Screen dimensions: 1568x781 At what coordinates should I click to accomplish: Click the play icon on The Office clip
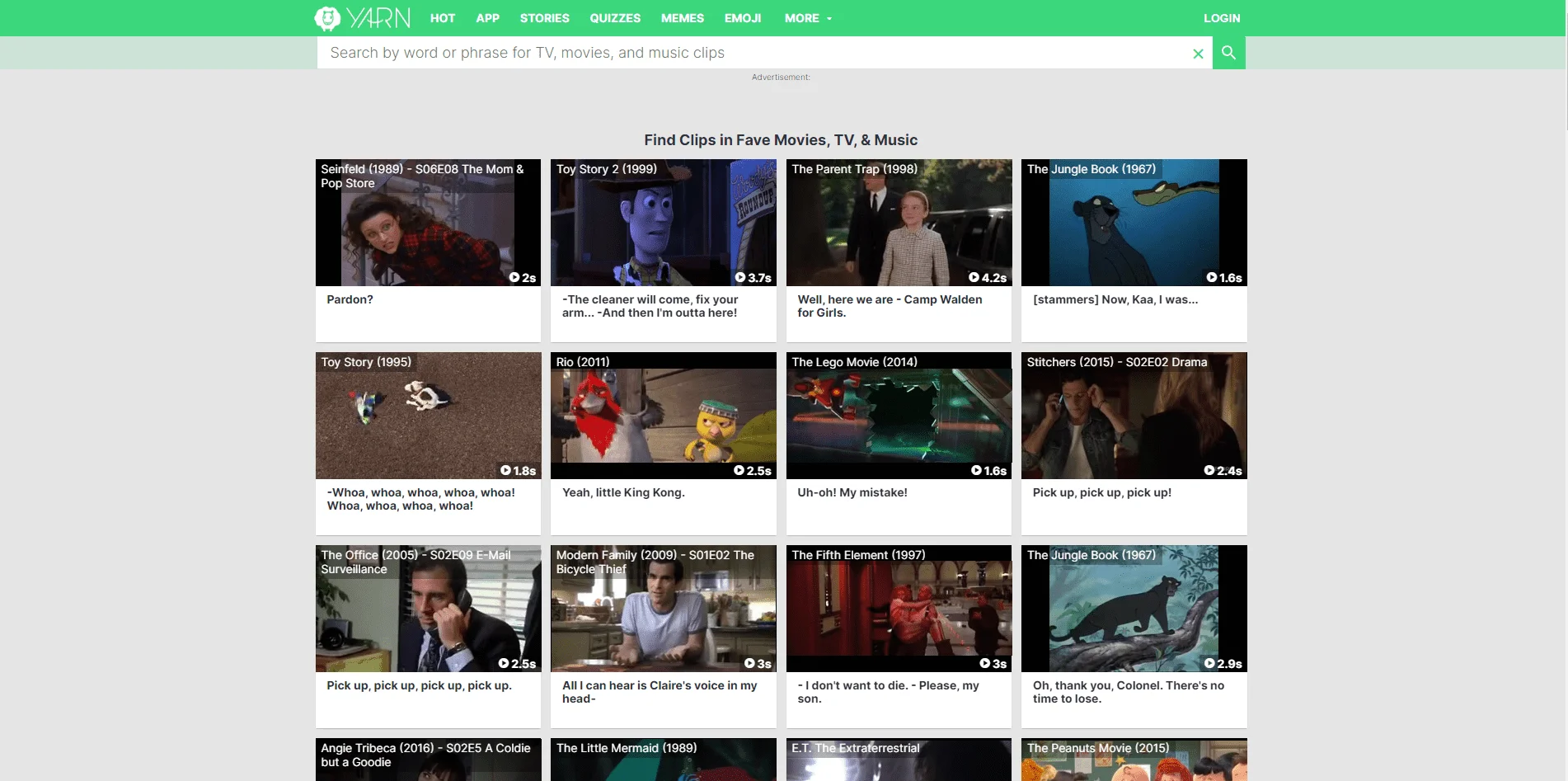point(504,664)
